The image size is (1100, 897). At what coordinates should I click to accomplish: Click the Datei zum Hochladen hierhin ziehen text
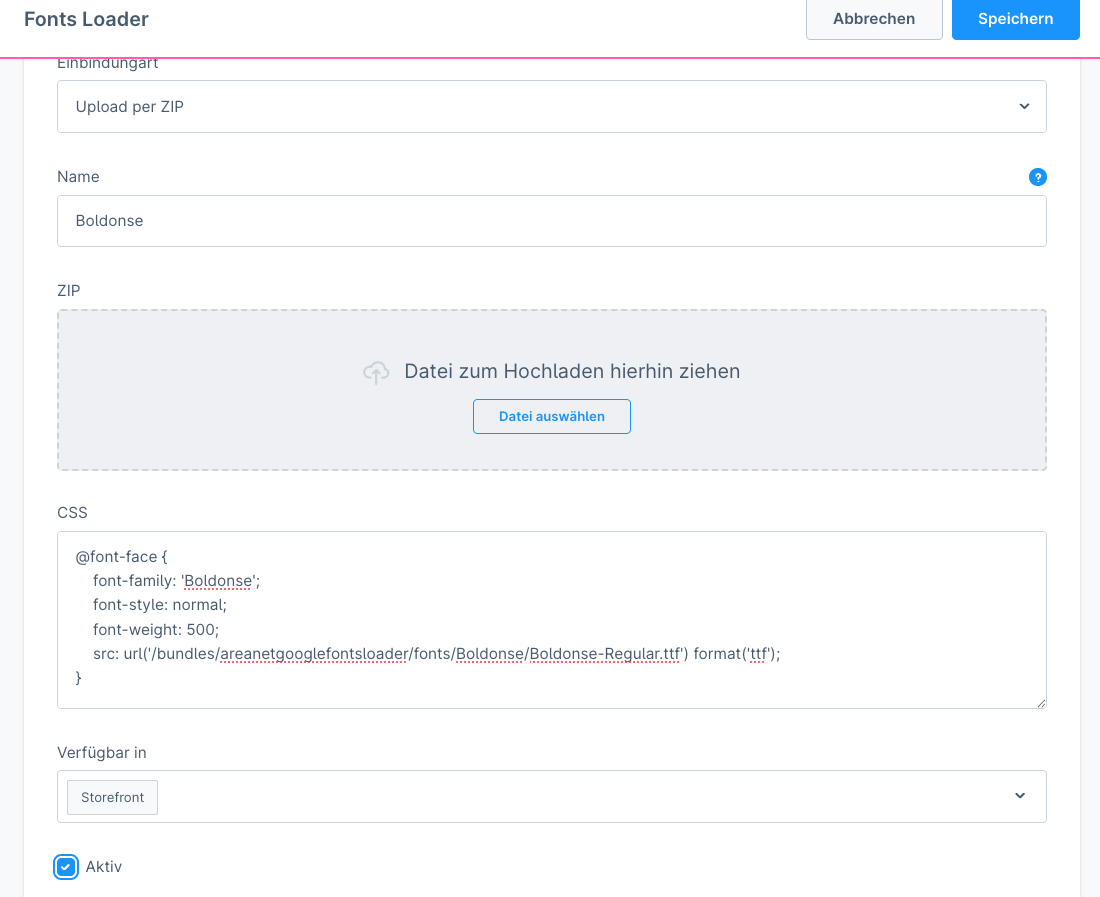(571, 371)
